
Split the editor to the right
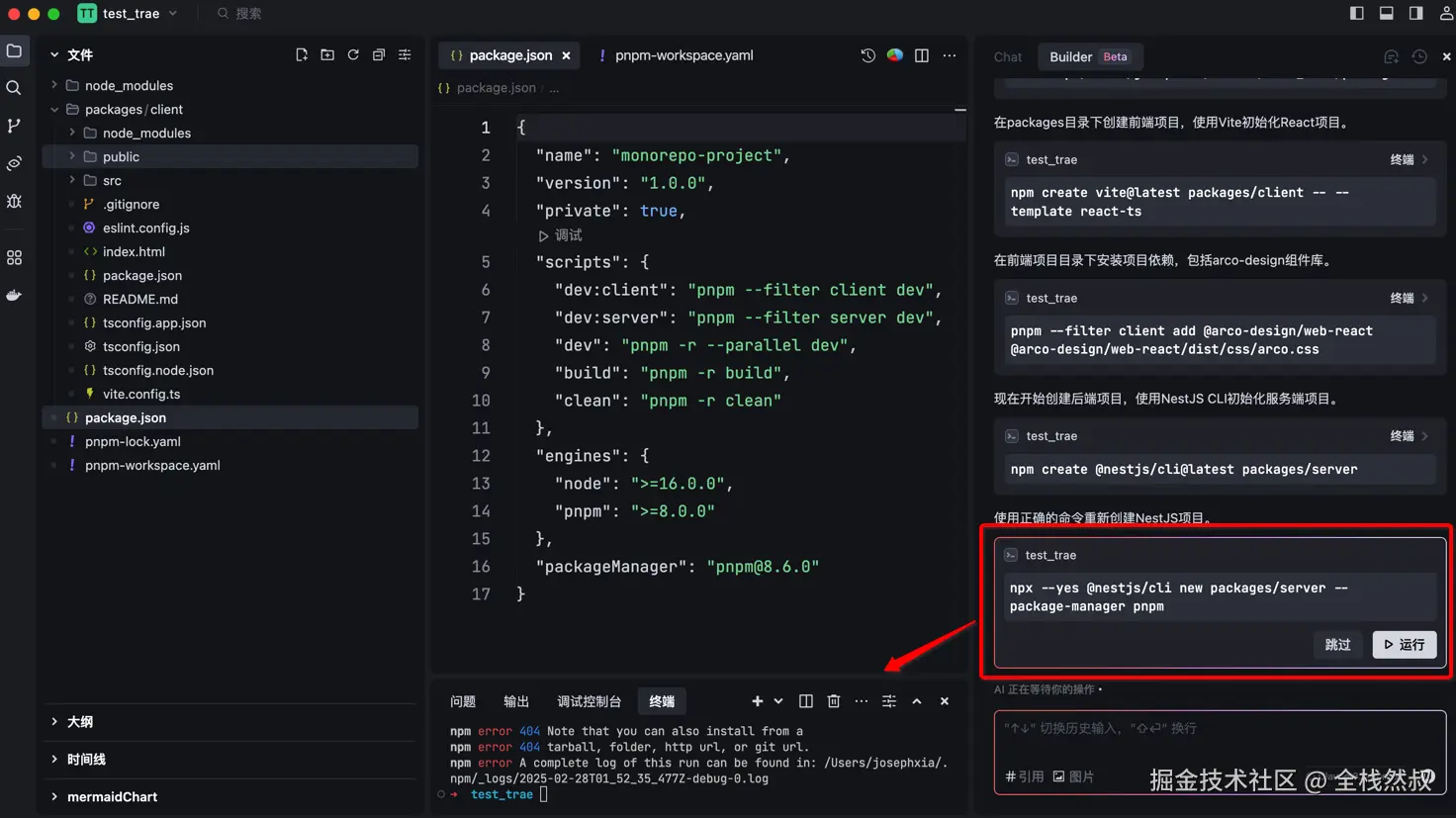[x=922, y=55]
